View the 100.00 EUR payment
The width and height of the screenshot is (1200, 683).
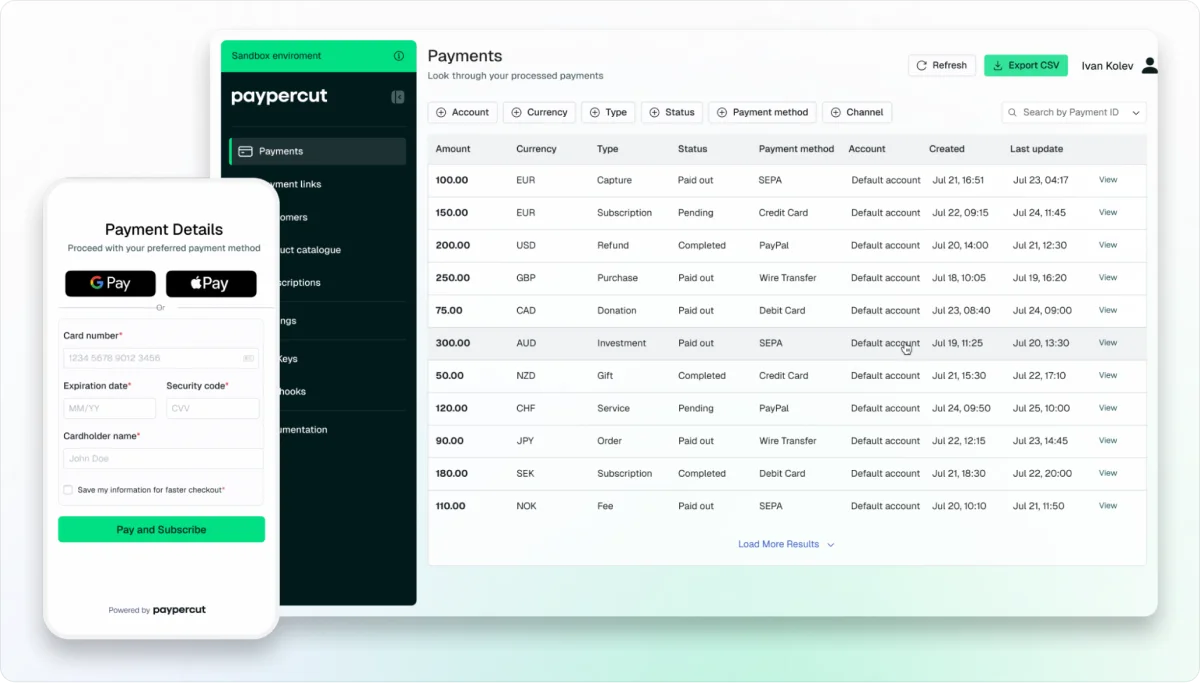pyautogui.click(x=1108, y=180)
